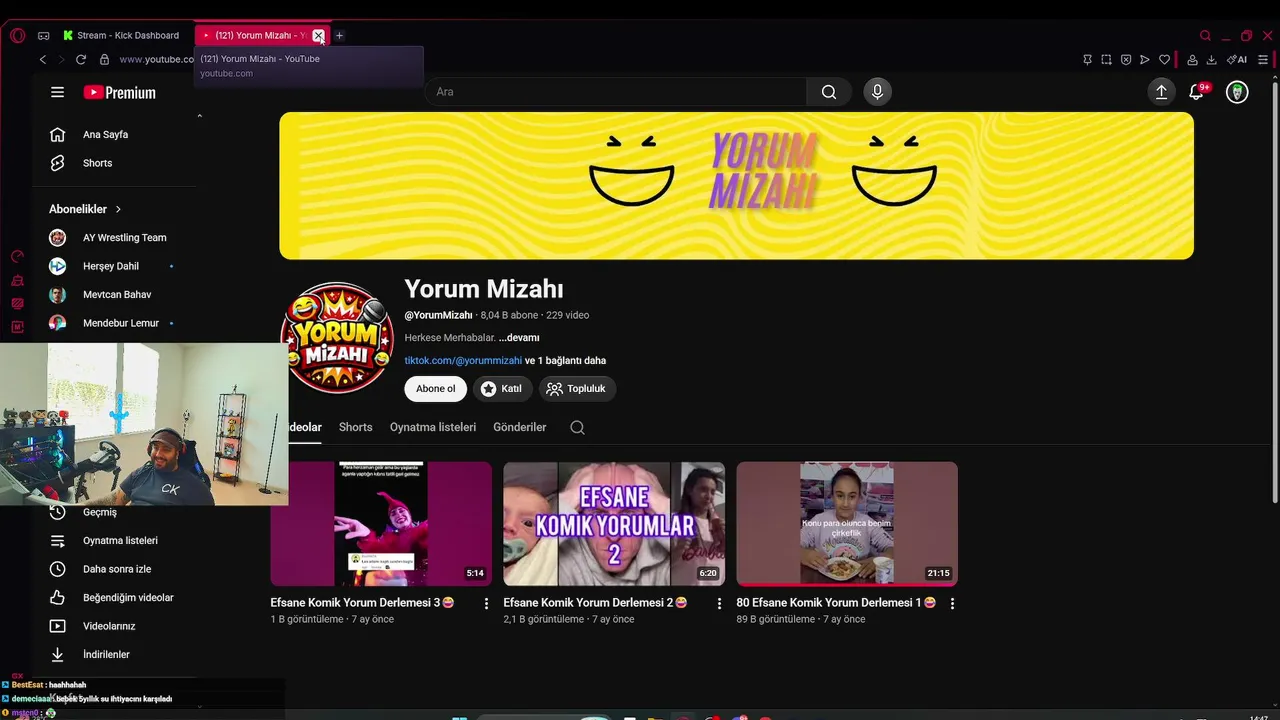
Task: Open the Opera GX main menu logo
Action: 17,35
